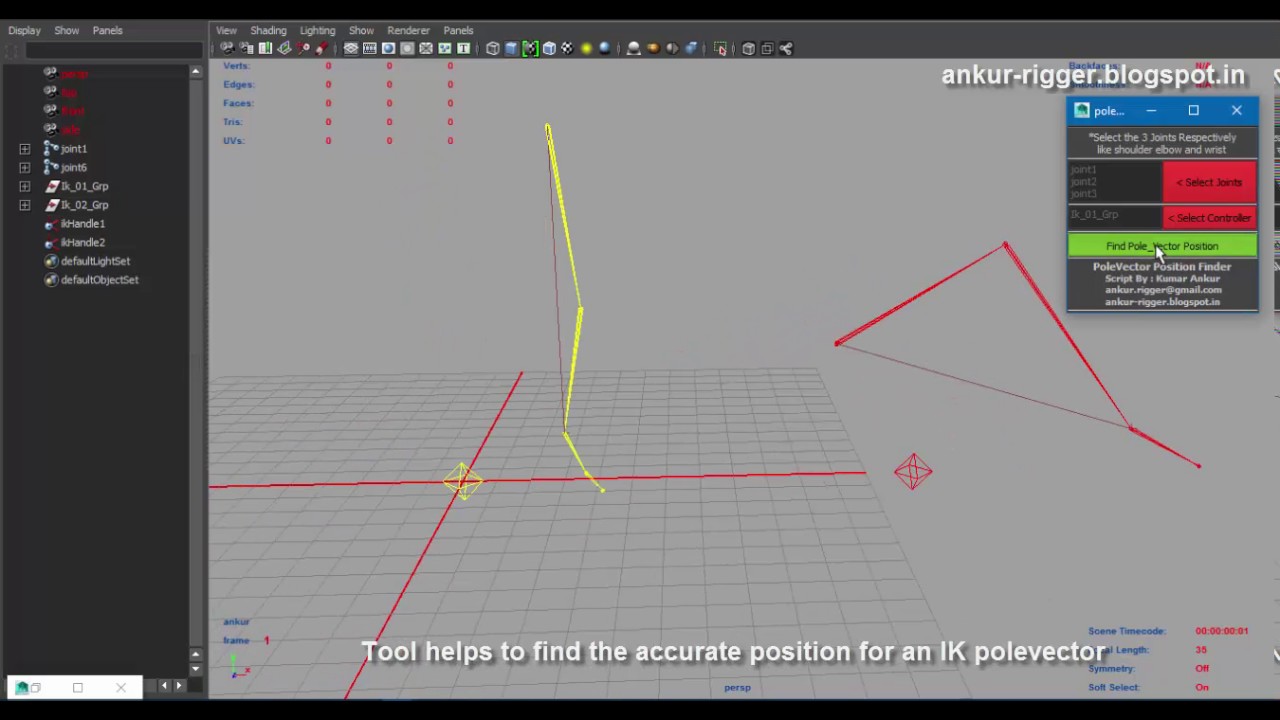The image size is (1280, 720).
Task: Enable wireframe display mode icon
Action: (x=492, y=48)
